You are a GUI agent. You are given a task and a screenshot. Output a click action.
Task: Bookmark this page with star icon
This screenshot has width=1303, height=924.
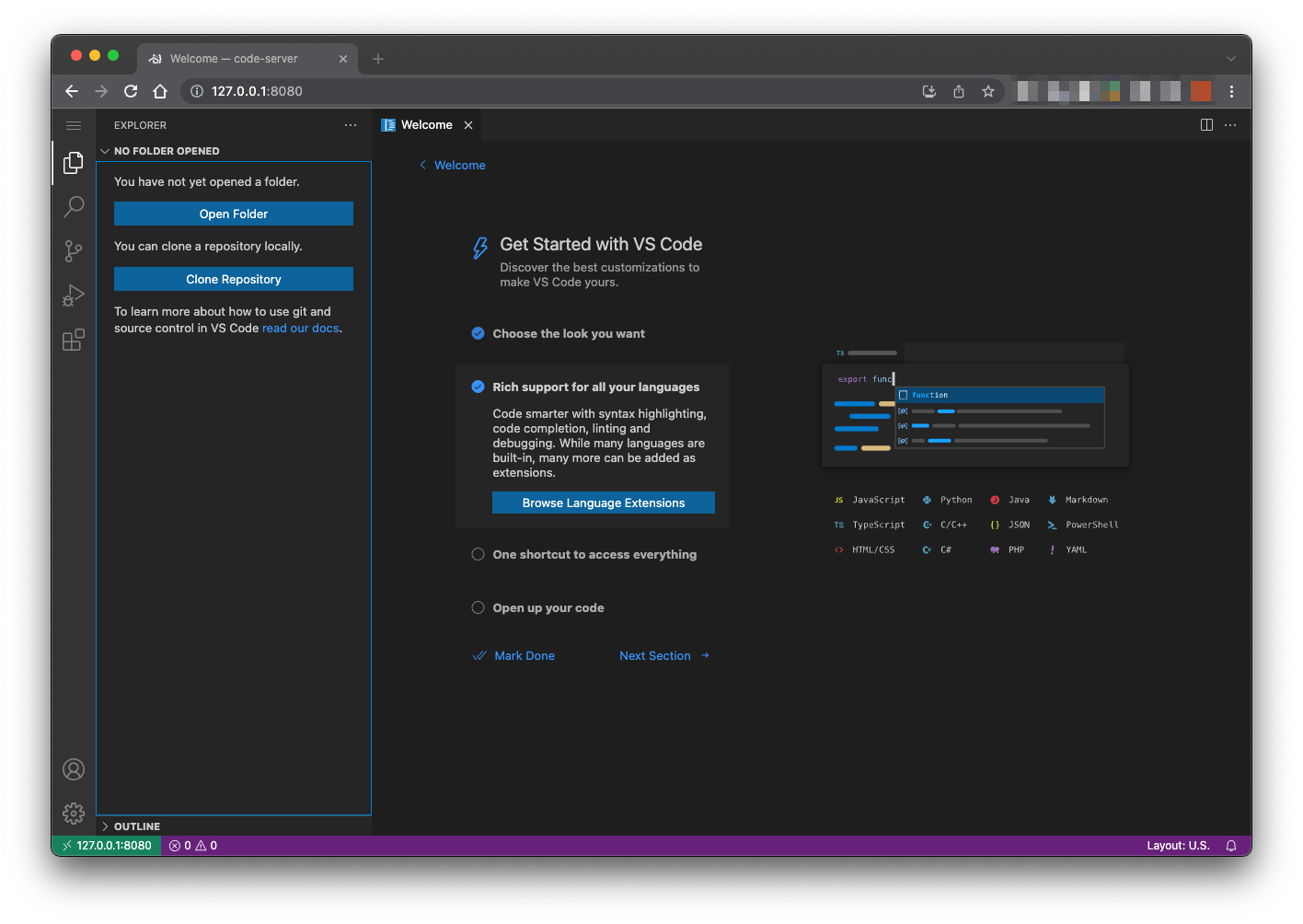[988, 91]
